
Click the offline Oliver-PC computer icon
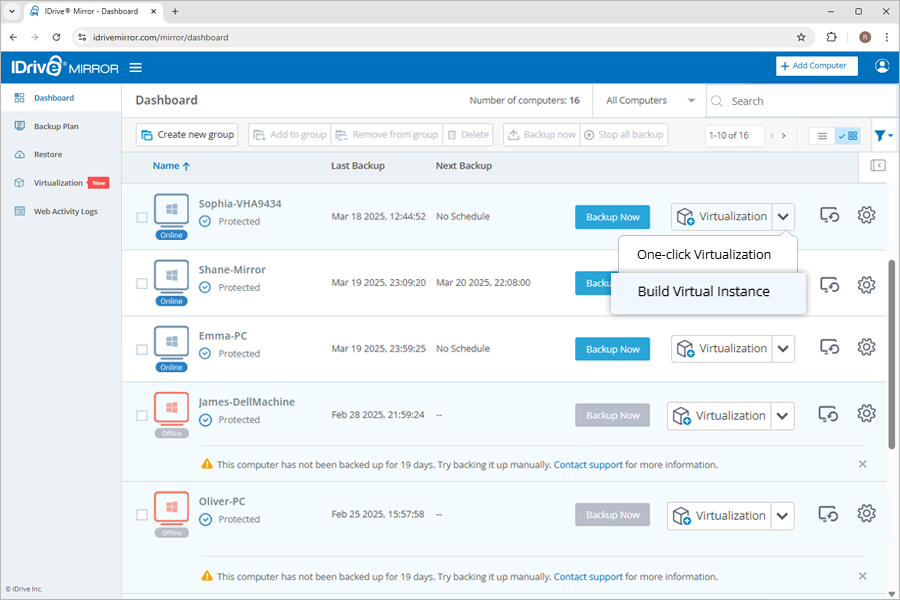(171, 507)
